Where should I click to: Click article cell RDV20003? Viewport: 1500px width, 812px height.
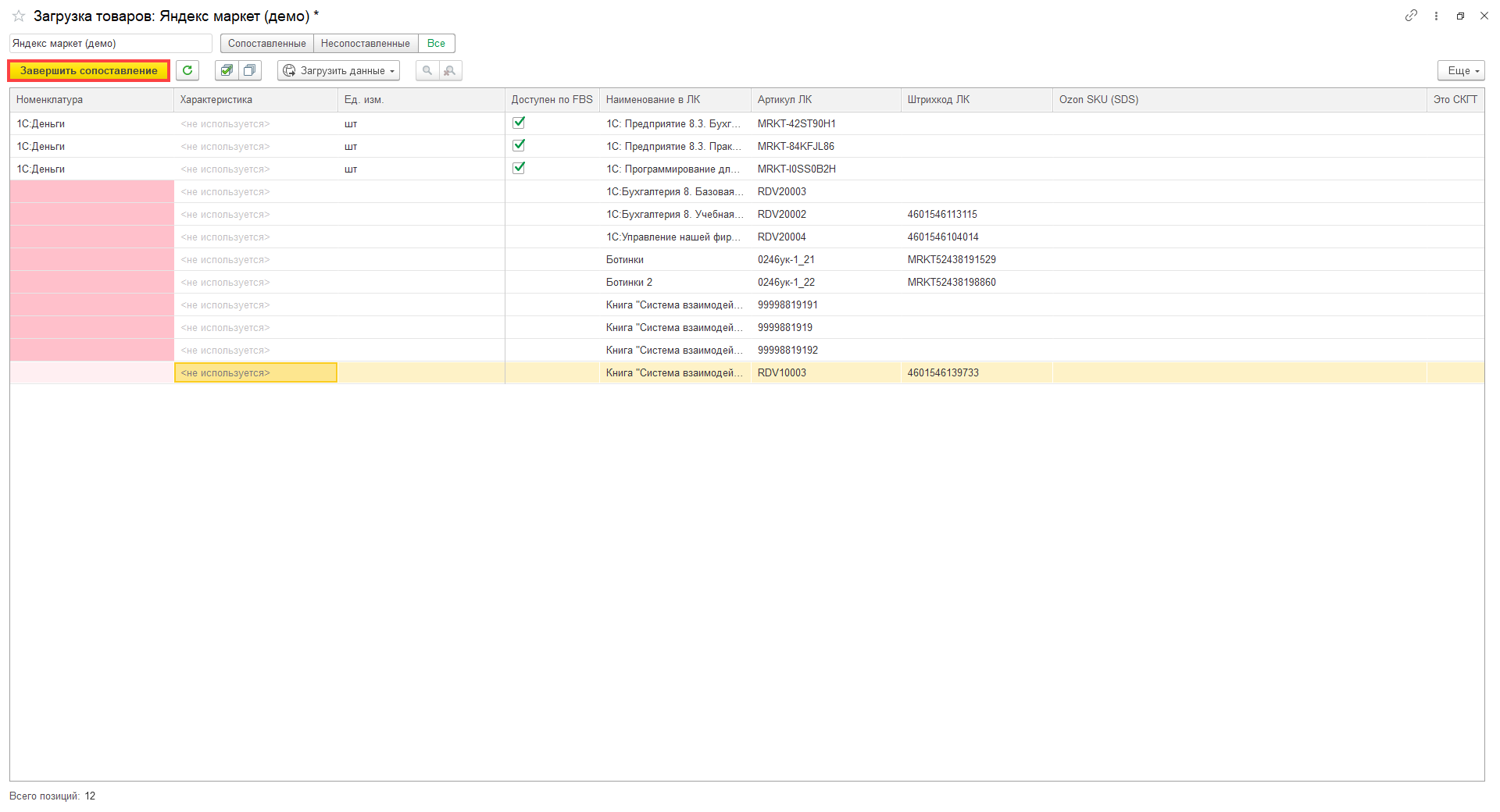(x=826, y=191)
